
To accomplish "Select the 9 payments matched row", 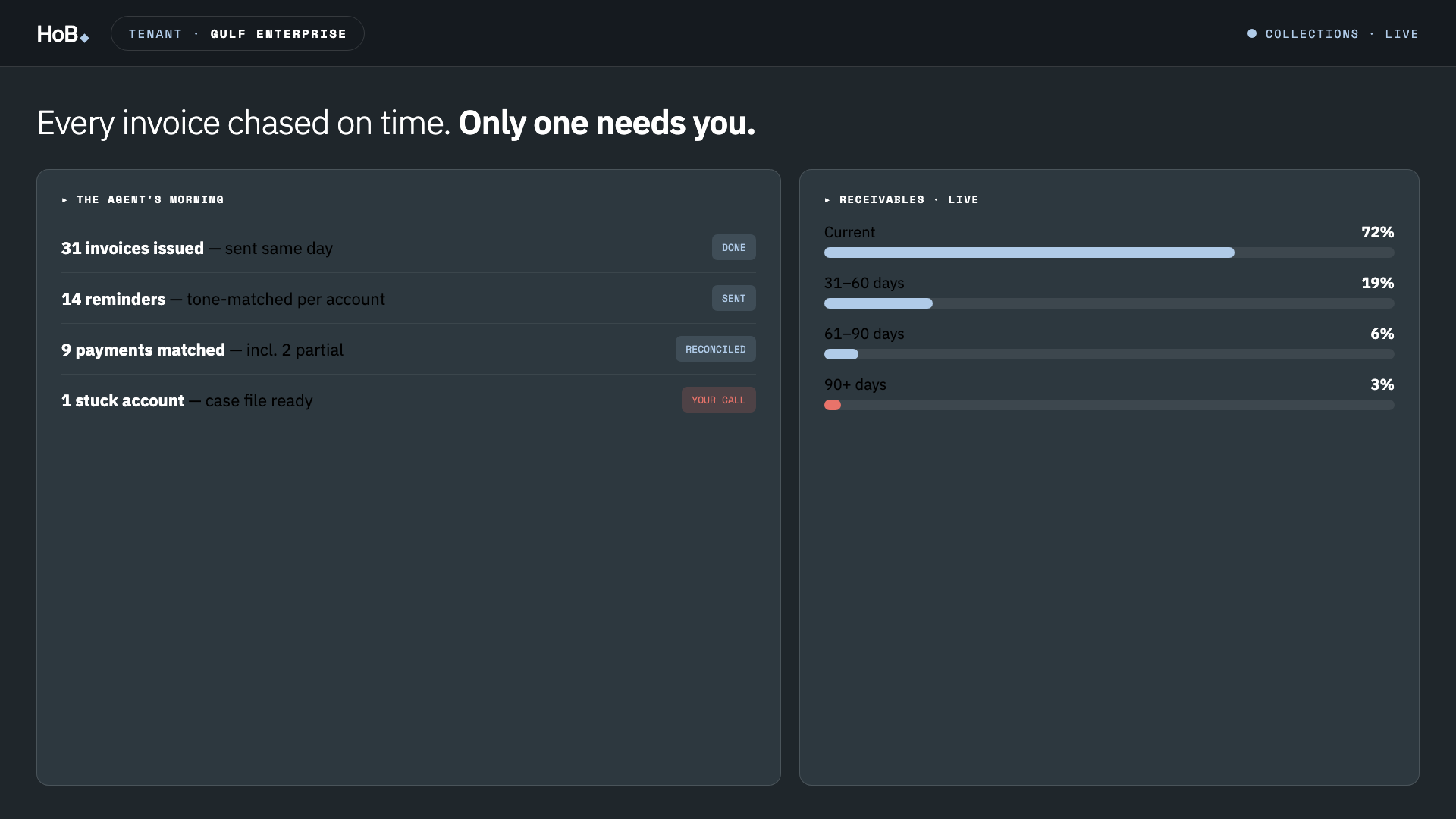I will click(408, 350).
